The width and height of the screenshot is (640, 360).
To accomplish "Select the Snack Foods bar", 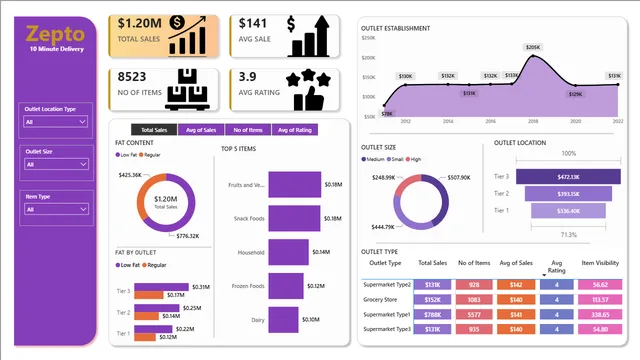I will 294,218.
